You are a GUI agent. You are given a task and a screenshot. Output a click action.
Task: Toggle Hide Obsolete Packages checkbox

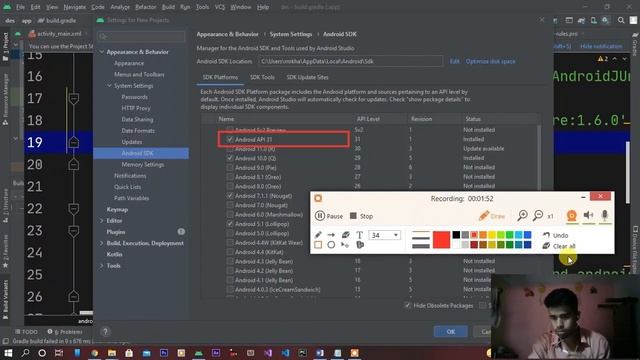click(407, 305)
